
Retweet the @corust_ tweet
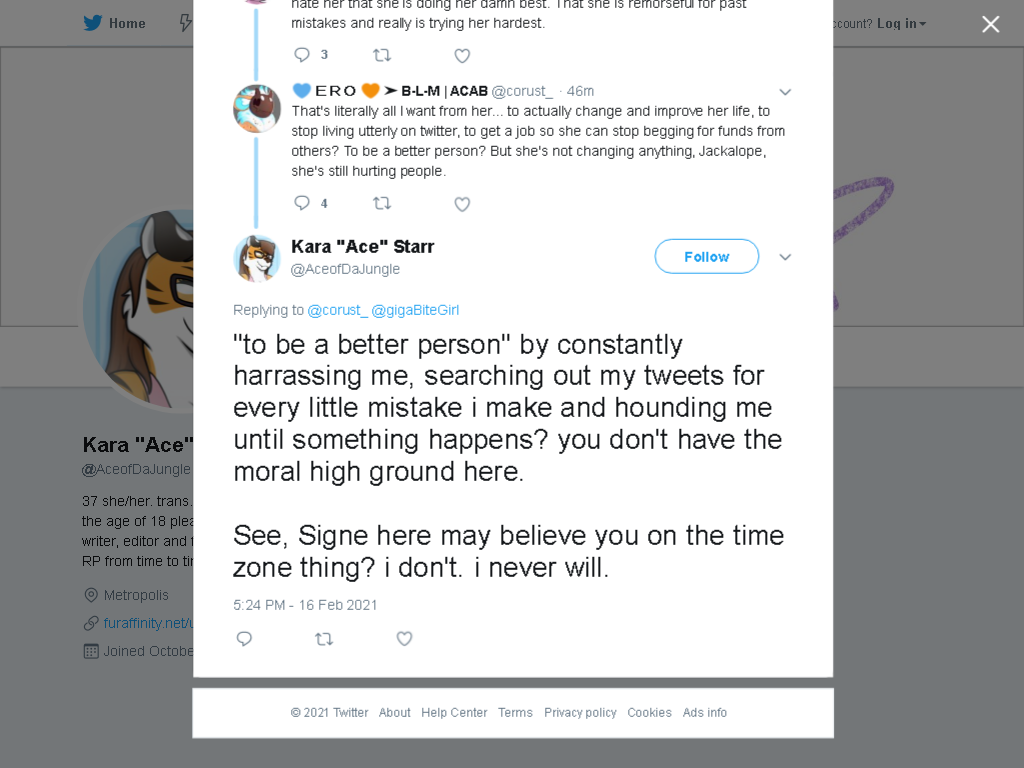tap(382, 204)
